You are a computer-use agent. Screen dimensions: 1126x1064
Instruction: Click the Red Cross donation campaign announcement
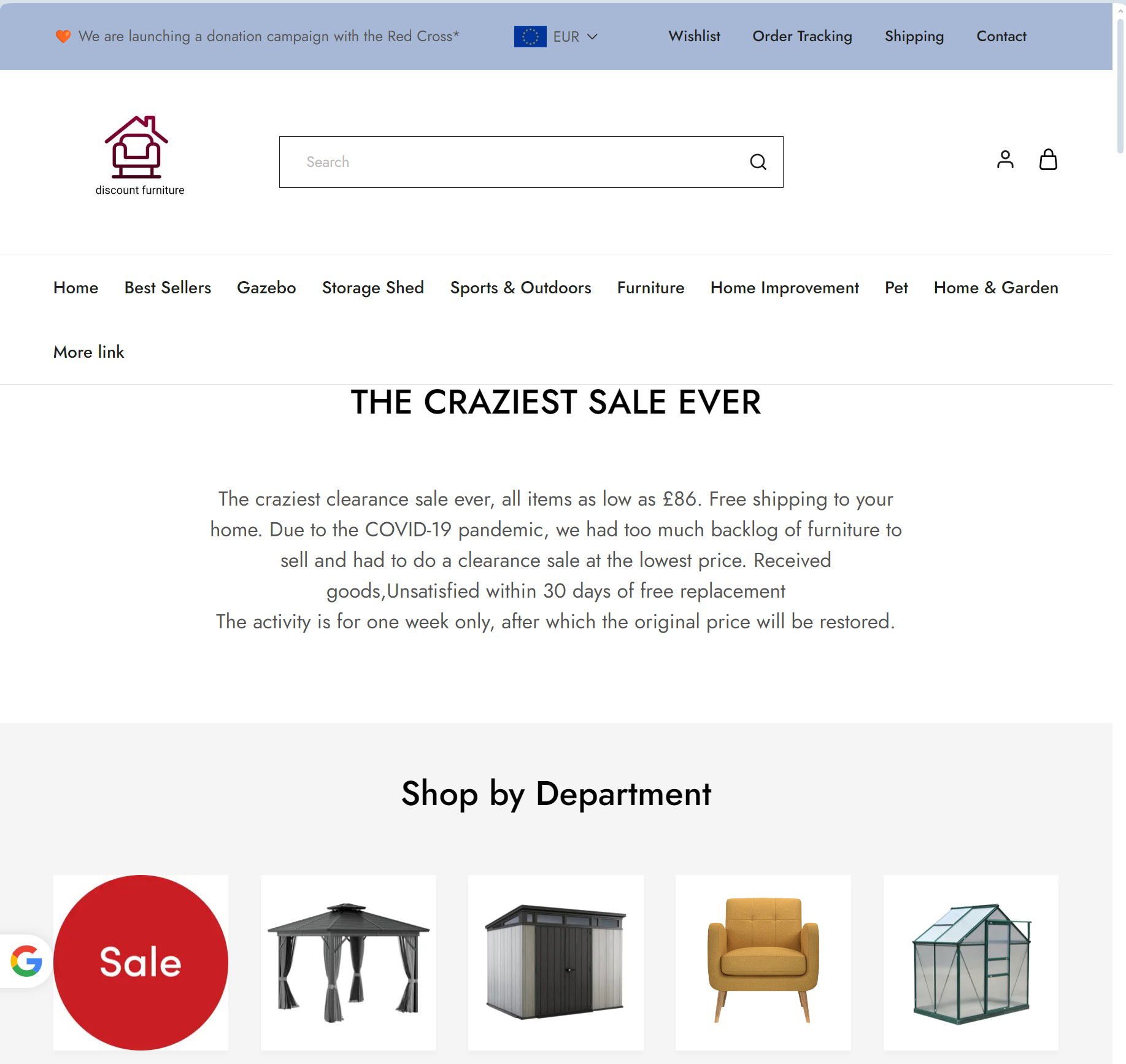[269, 36]
